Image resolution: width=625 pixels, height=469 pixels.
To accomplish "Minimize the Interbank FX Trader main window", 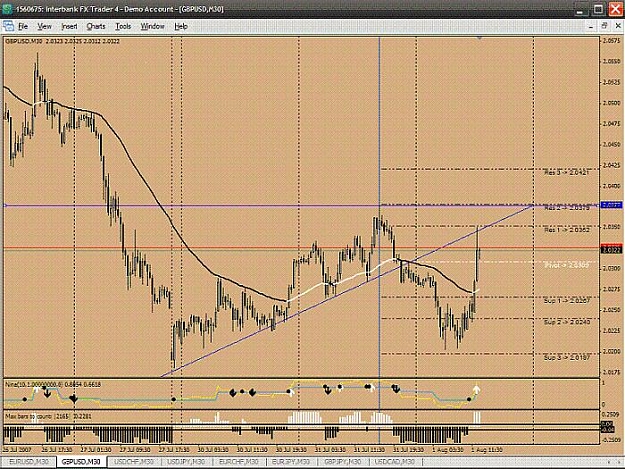I will [x=580, y=10].
